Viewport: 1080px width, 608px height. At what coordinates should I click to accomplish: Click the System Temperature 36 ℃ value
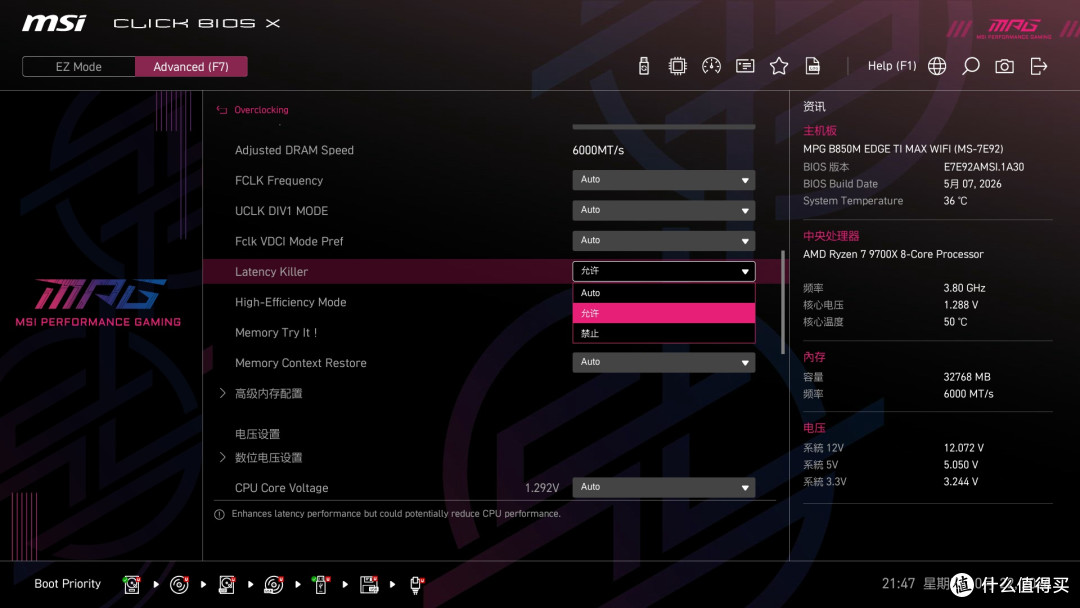pos(955,200)
